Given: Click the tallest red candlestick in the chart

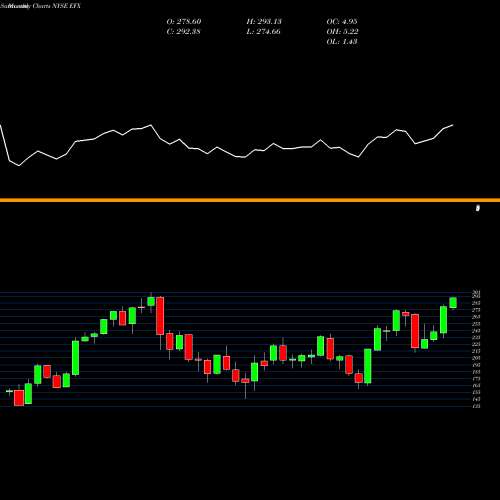Looking at the screenshot, I should coord(160,316).
